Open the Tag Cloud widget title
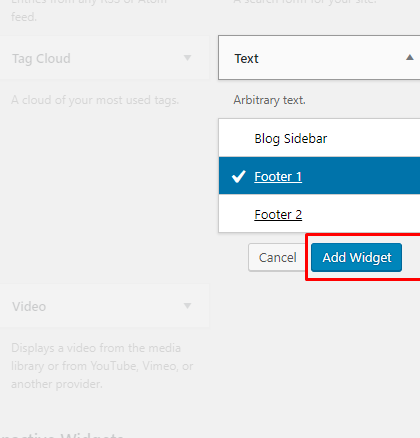Screen dimensions: 420x438 click(x=41, y=59)
